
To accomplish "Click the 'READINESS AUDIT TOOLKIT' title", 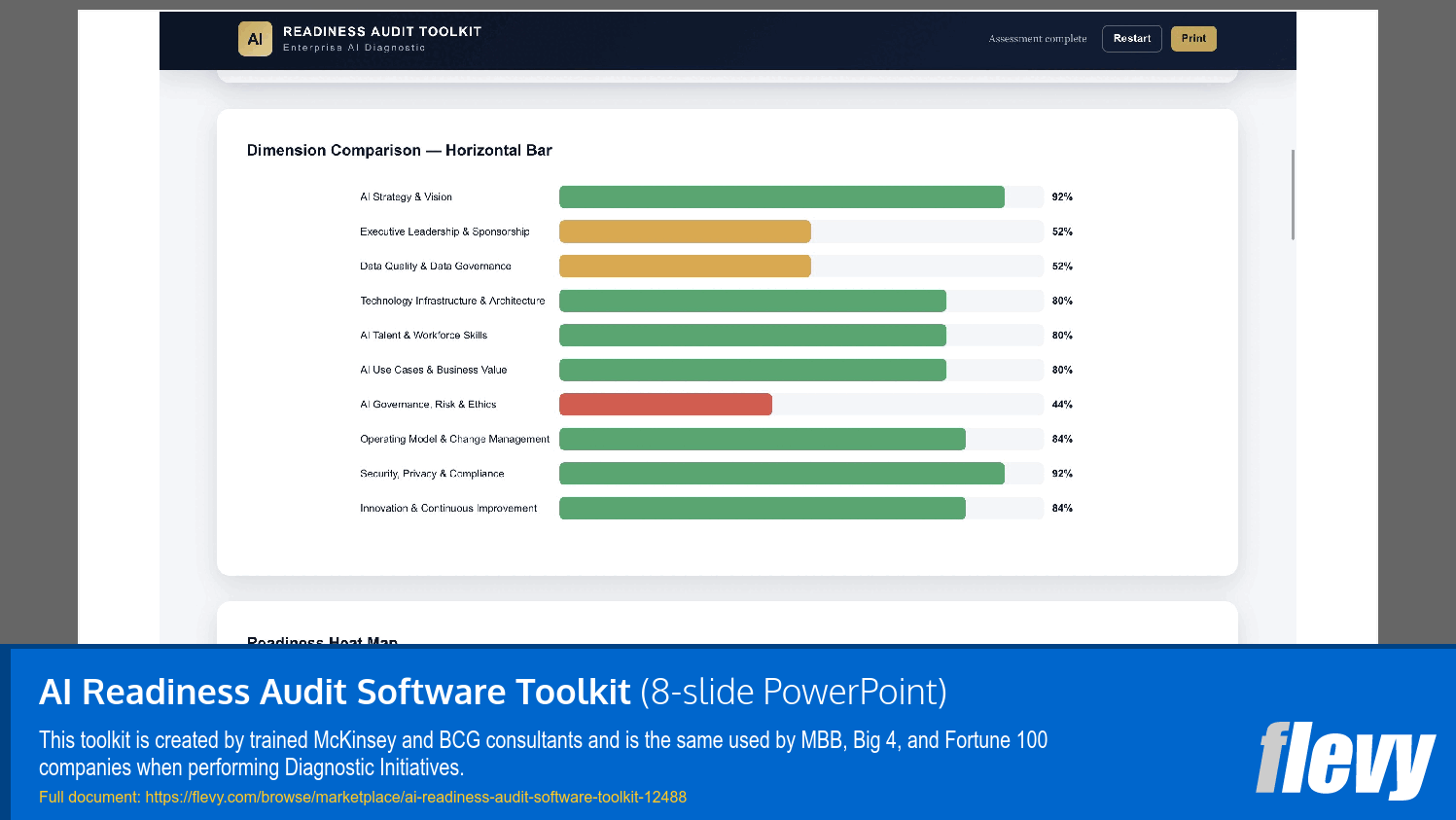I will click(x=382, y=31).
